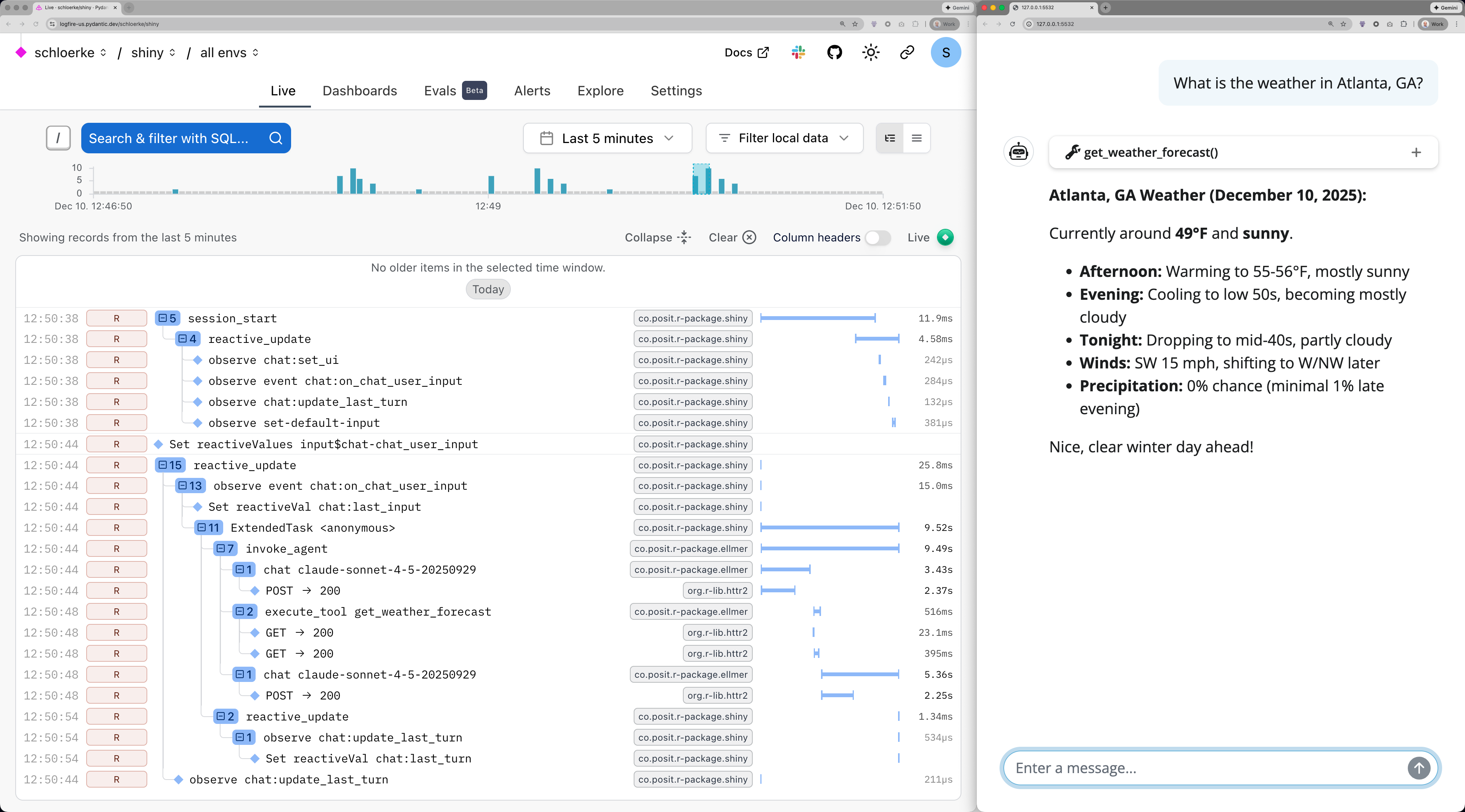Viewport: 1465px width, 812px height.
Task: Select the flat list view icon
Action: coord(917,138)
